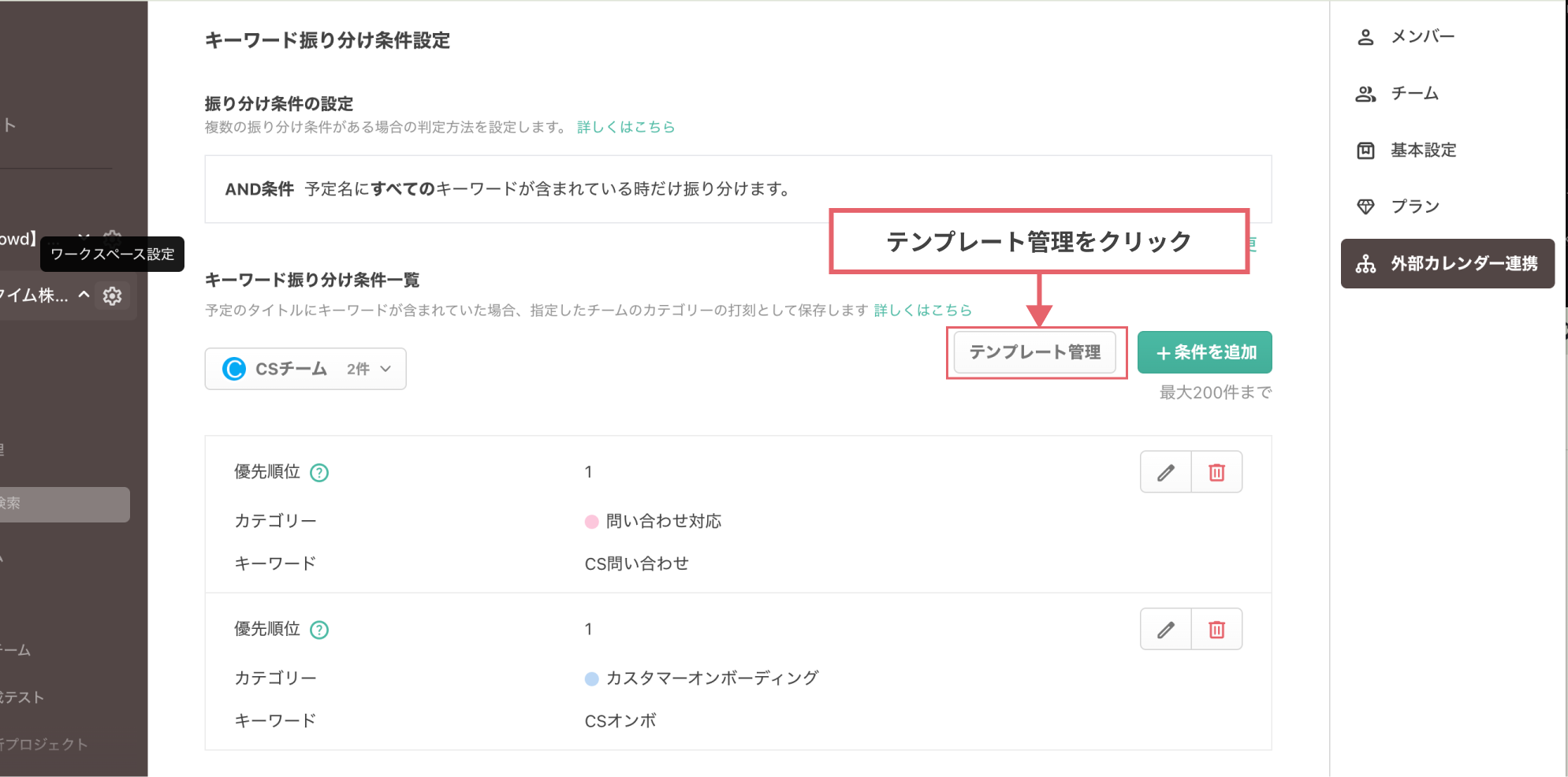Open the workspace settings gear in the sidebar
Screen dimensions: 1568x777
(x=113, y=296)
